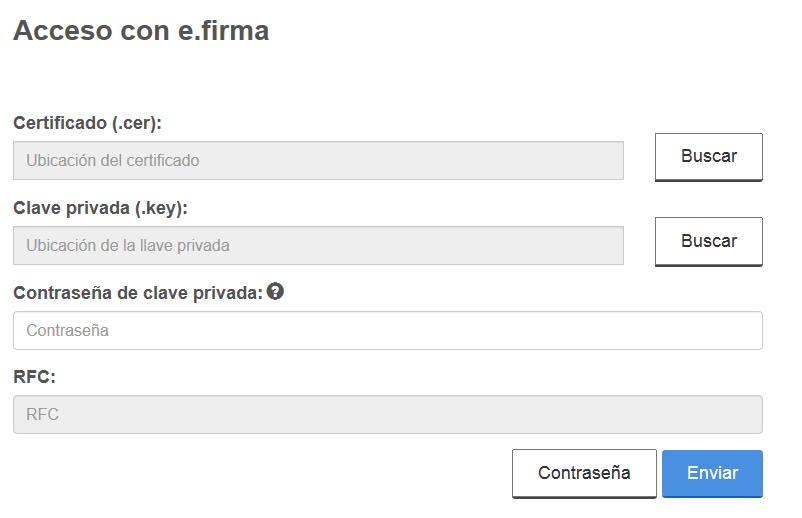
Task: Click the Acceso con e.firma heading
Action: tap(141, 31)
